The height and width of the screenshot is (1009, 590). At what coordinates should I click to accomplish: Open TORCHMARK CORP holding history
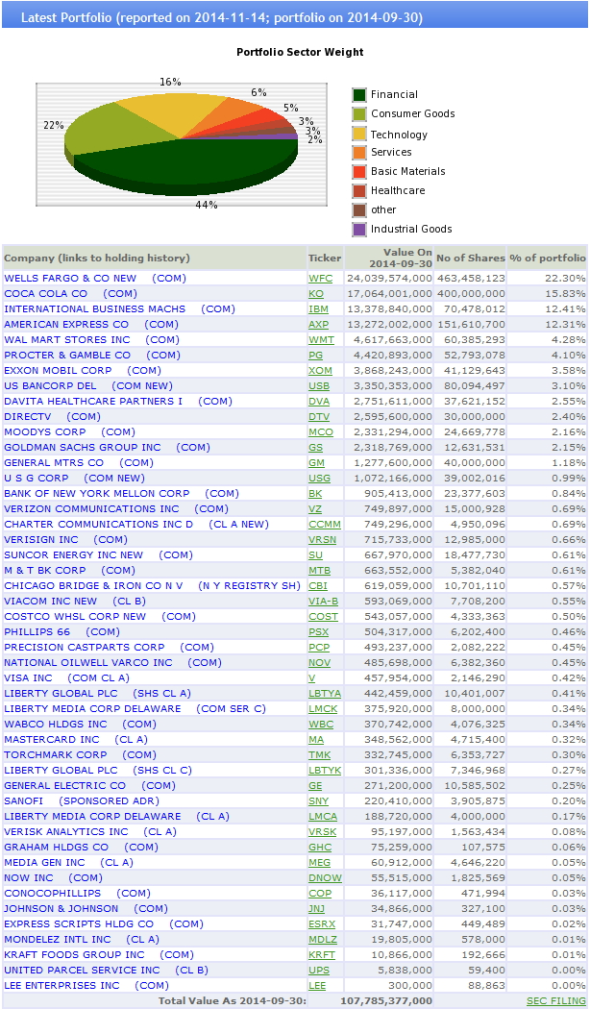(80, 755)
